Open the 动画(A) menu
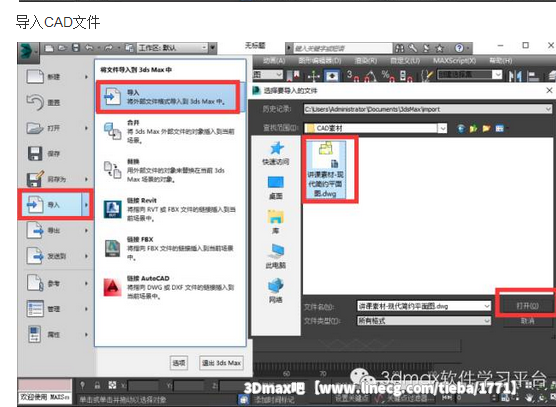The height and width of the screenshot is (407, 556). point(274,61)
